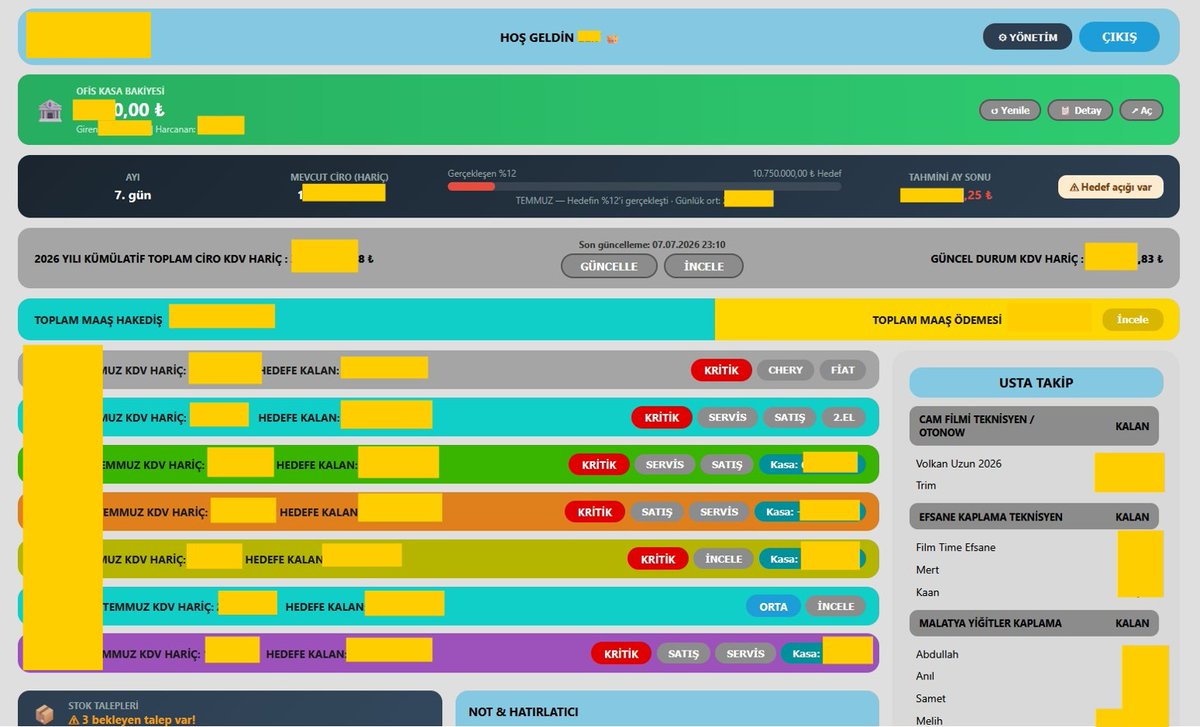
Task: Click the 'OFİS KASA BAKİYESİ' label
Action: point(120,91)
